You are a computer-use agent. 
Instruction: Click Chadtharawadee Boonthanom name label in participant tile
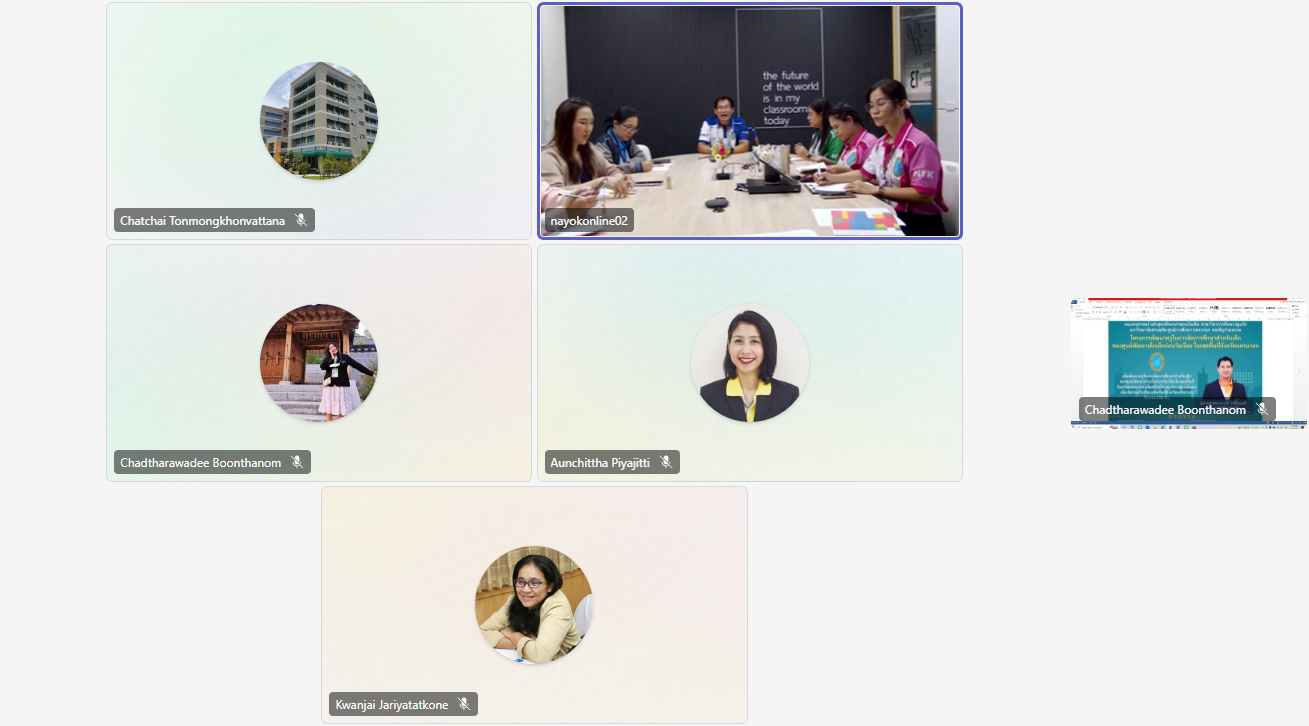coord(201,462)
